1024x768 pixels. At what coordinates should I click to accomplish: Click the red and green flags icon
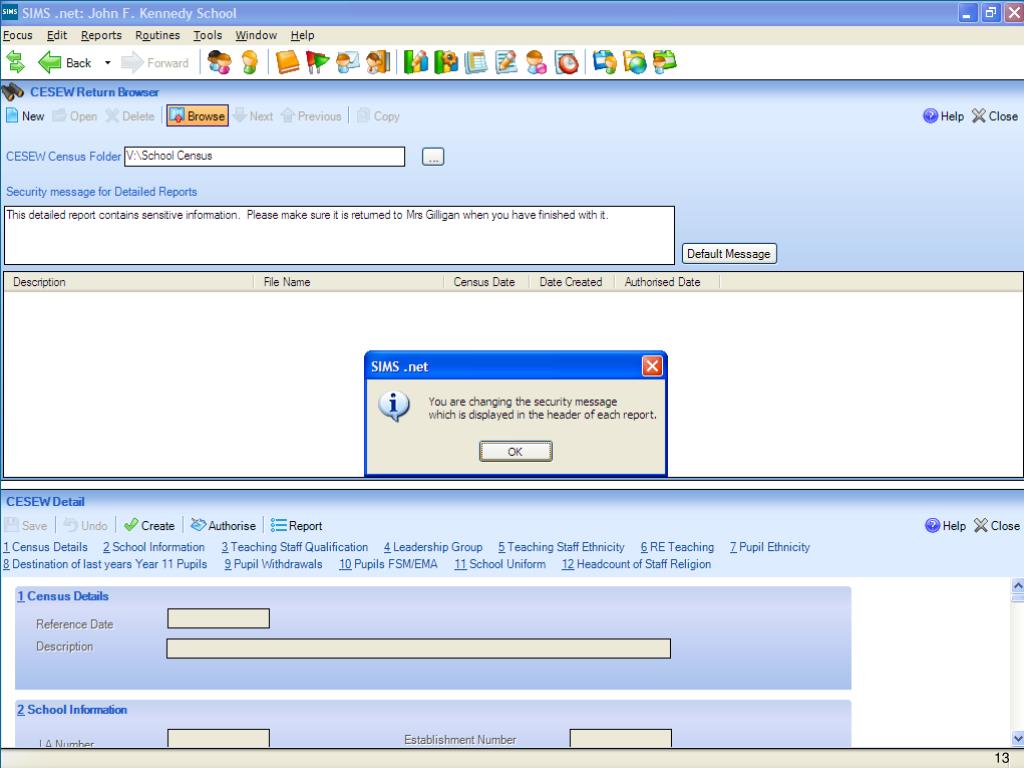click(318, 63)
